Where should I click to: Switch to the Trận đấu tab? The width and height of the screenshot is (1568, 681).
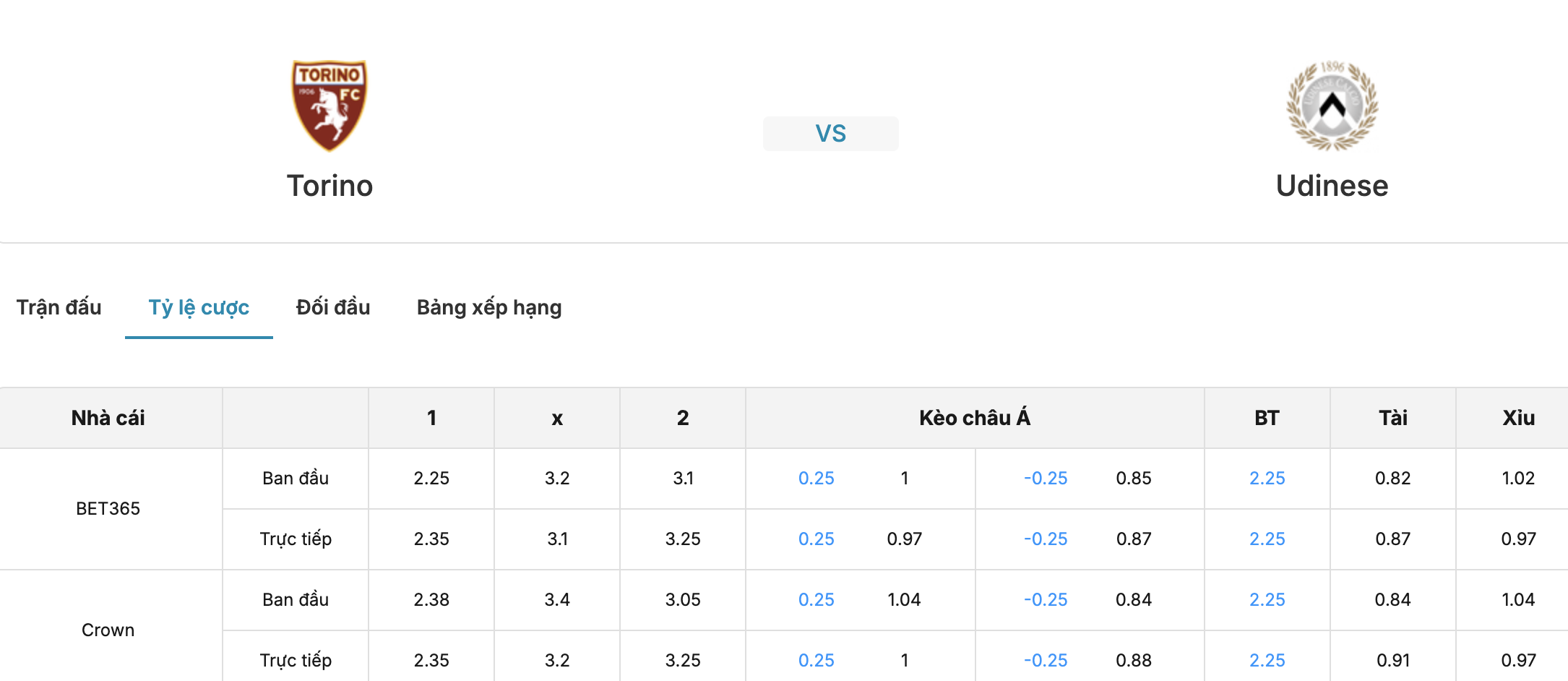point(59,307)
